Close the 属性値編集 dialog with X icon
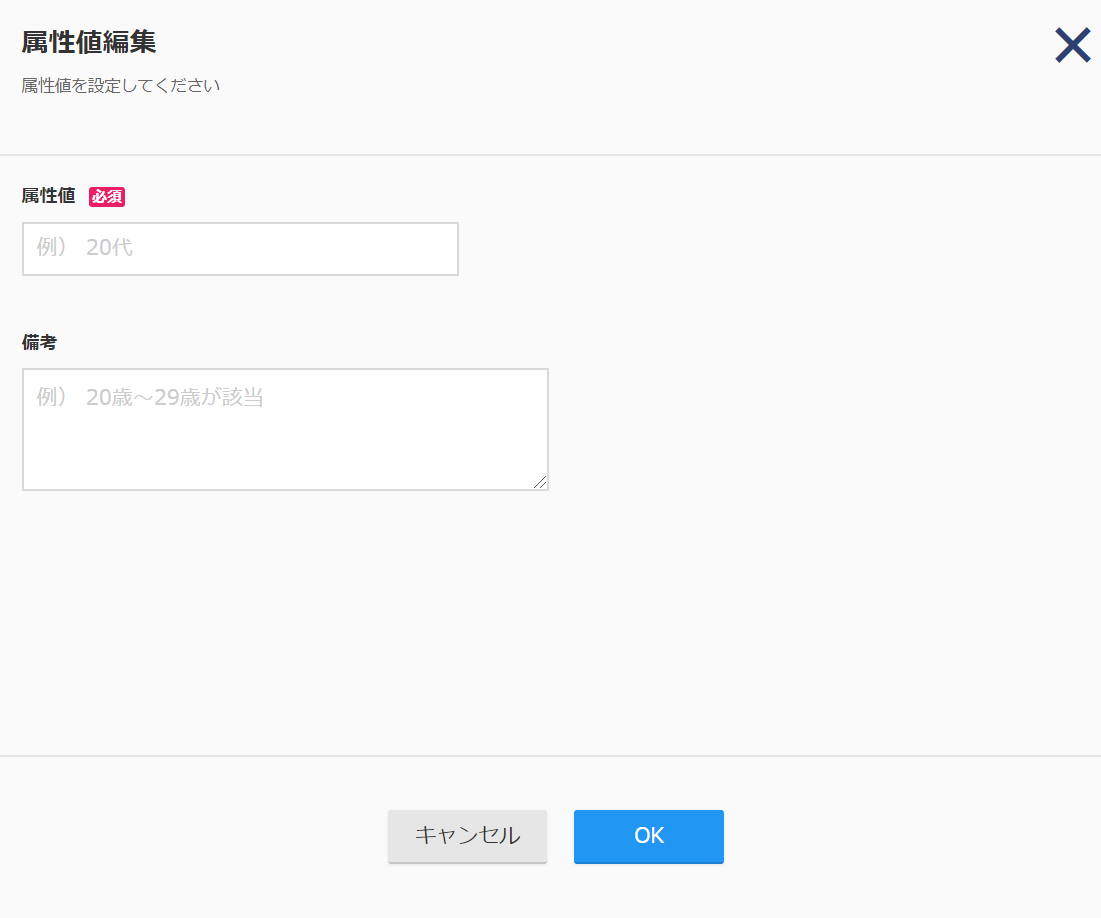The width and height of the screenshot is (1101, 918). (x=1072, y=45)
